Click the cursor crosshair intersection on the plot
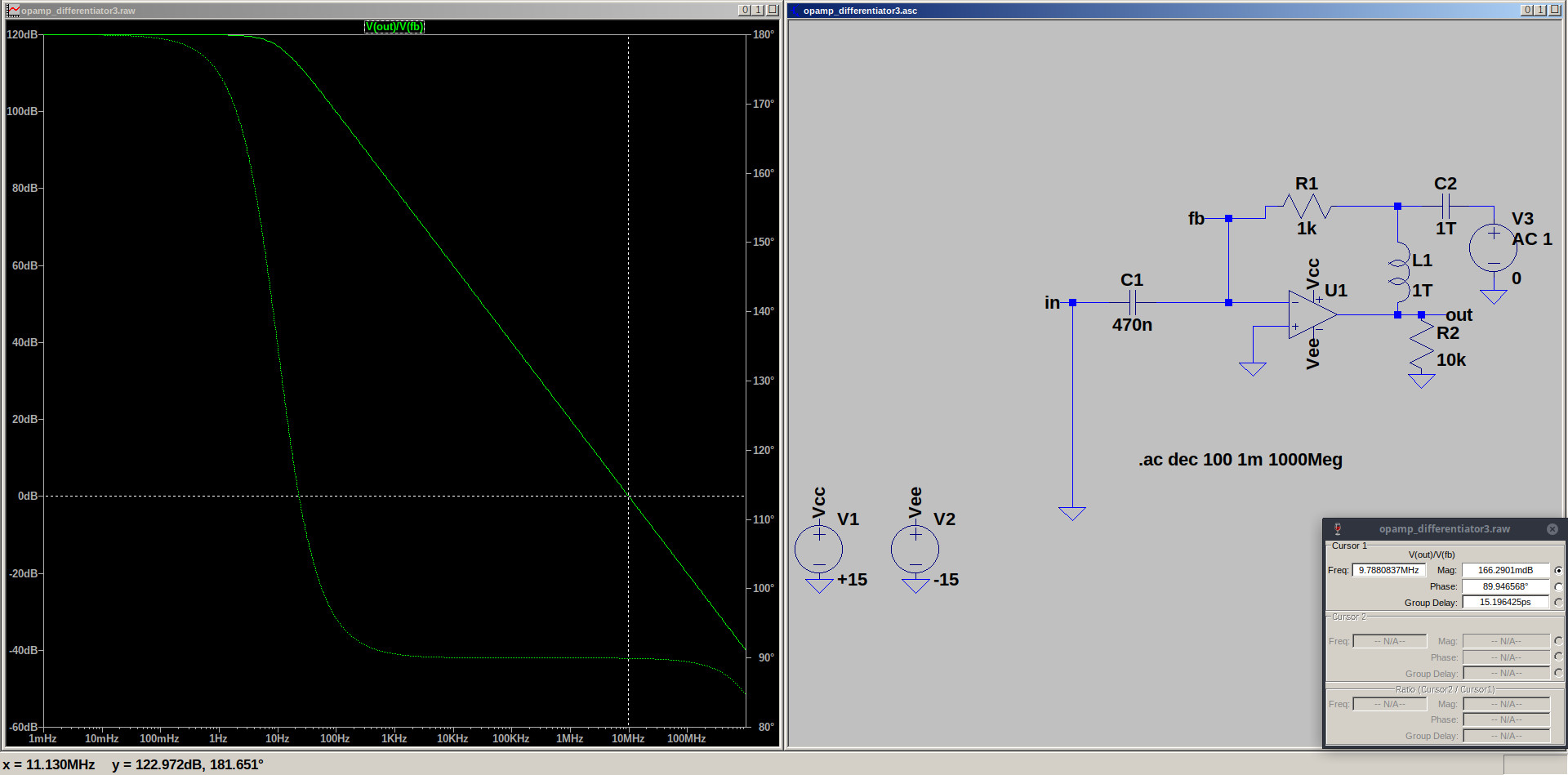The width and height of the screenshot is (1568, 775). (628, 496)
